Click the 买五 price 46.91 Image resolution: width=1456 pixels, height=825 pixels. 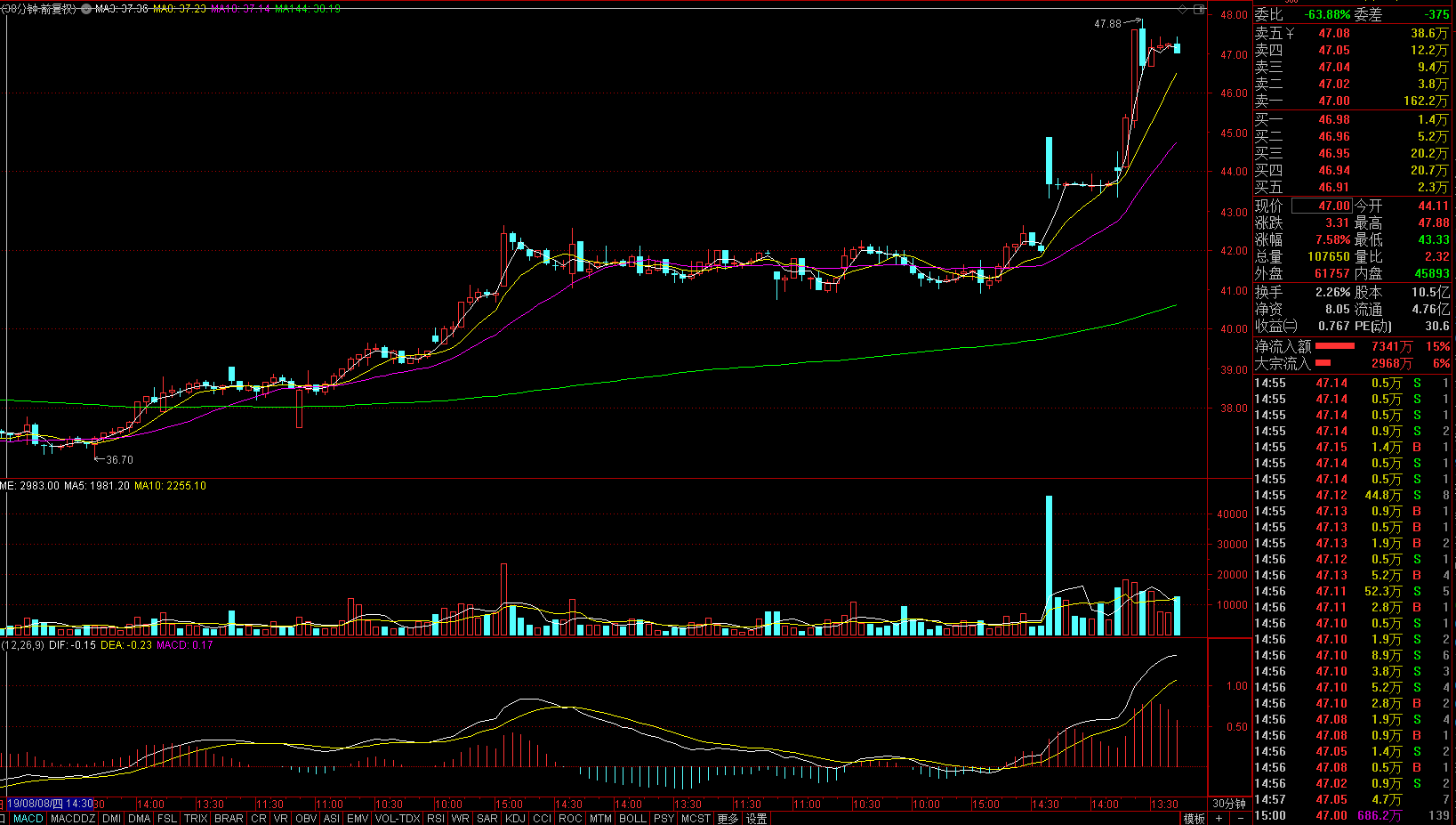coord(1334,187)
